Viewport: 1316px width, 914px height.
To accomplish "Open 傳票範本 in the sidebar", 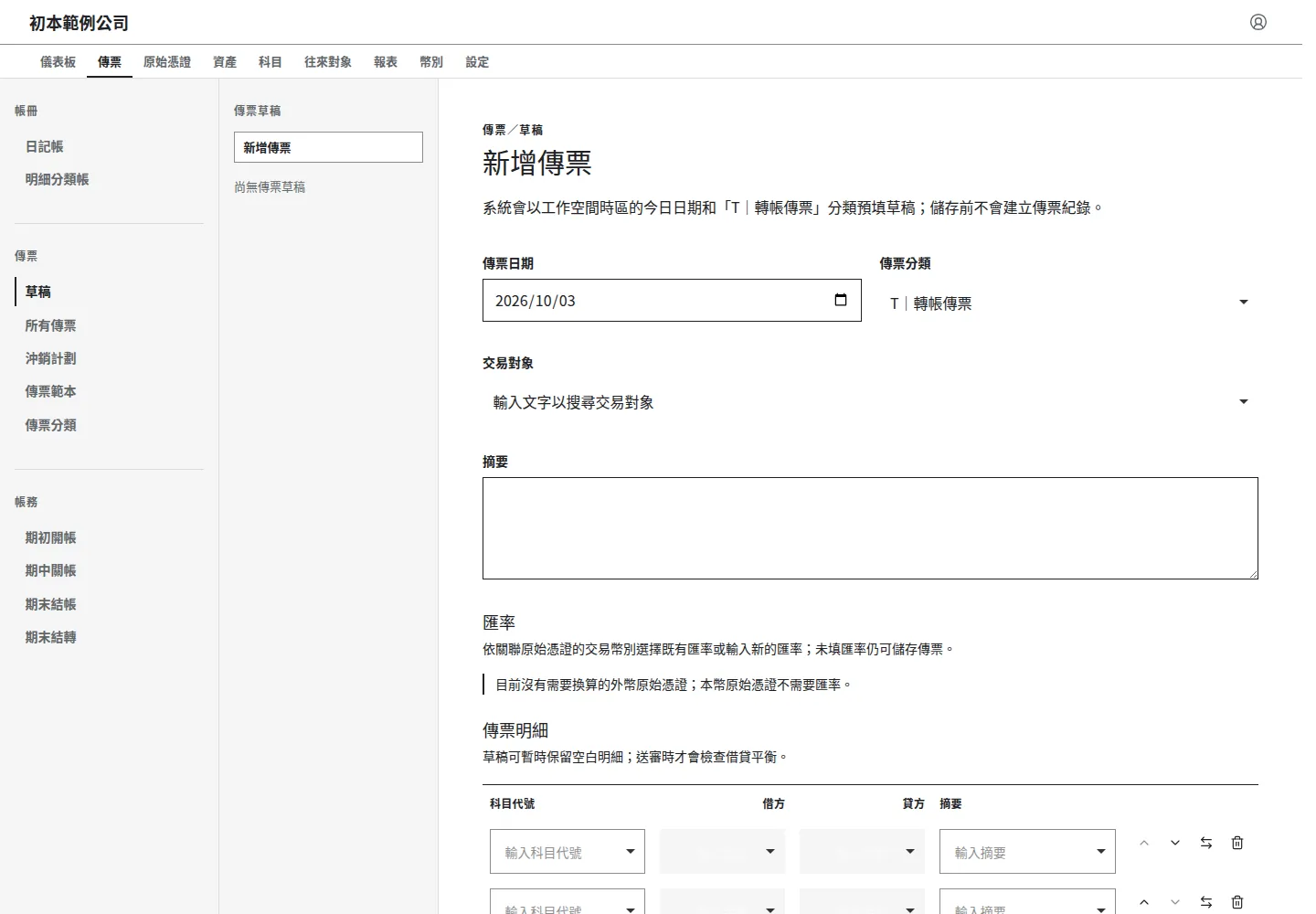I will 110,391.
